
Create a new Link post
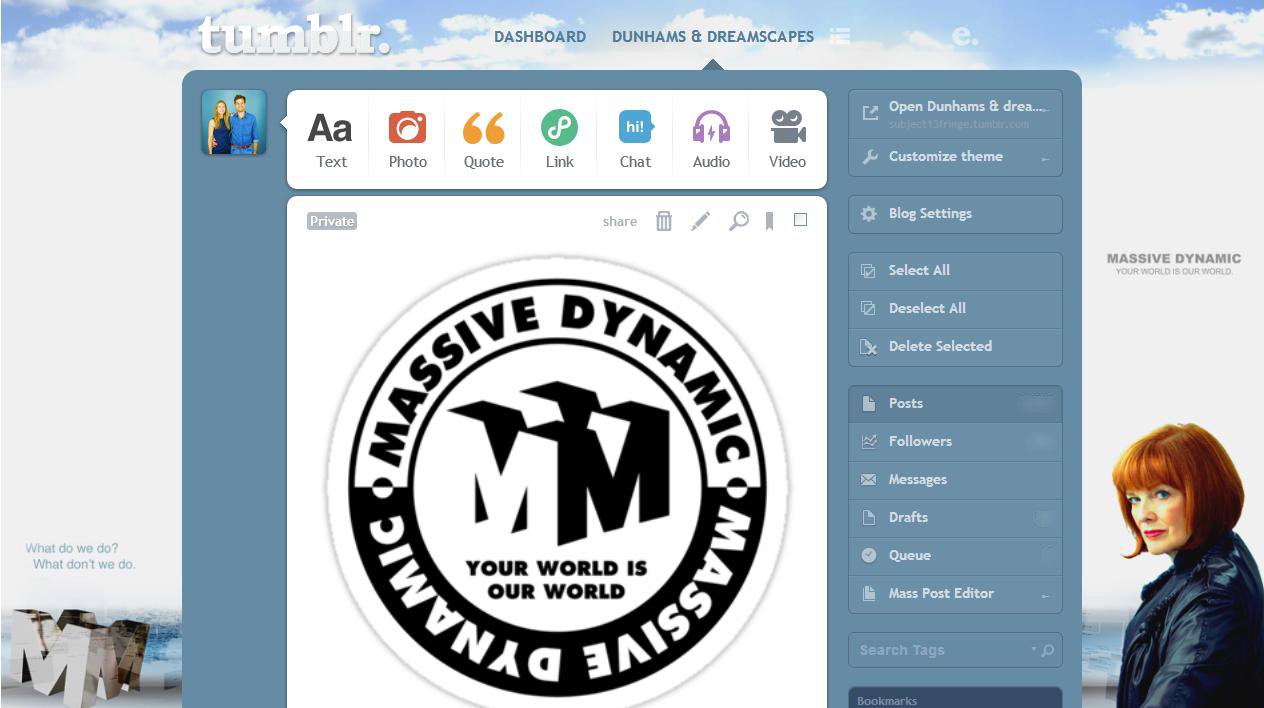tap(560, 140)
